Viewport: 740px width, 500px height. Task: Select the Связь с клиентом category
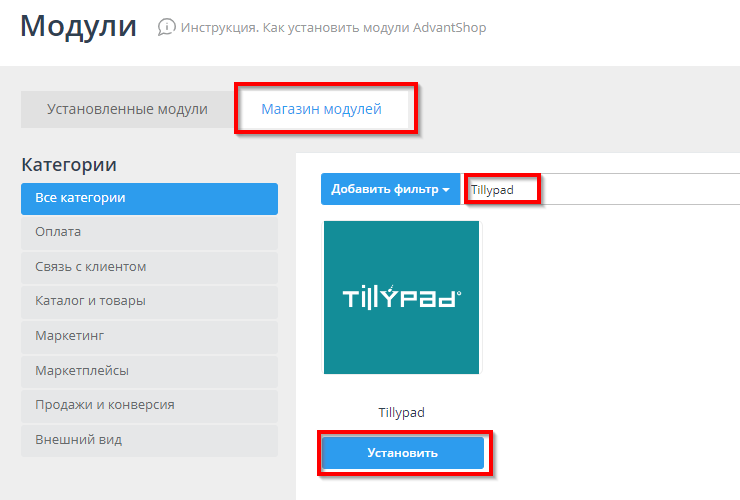(150, 268)
